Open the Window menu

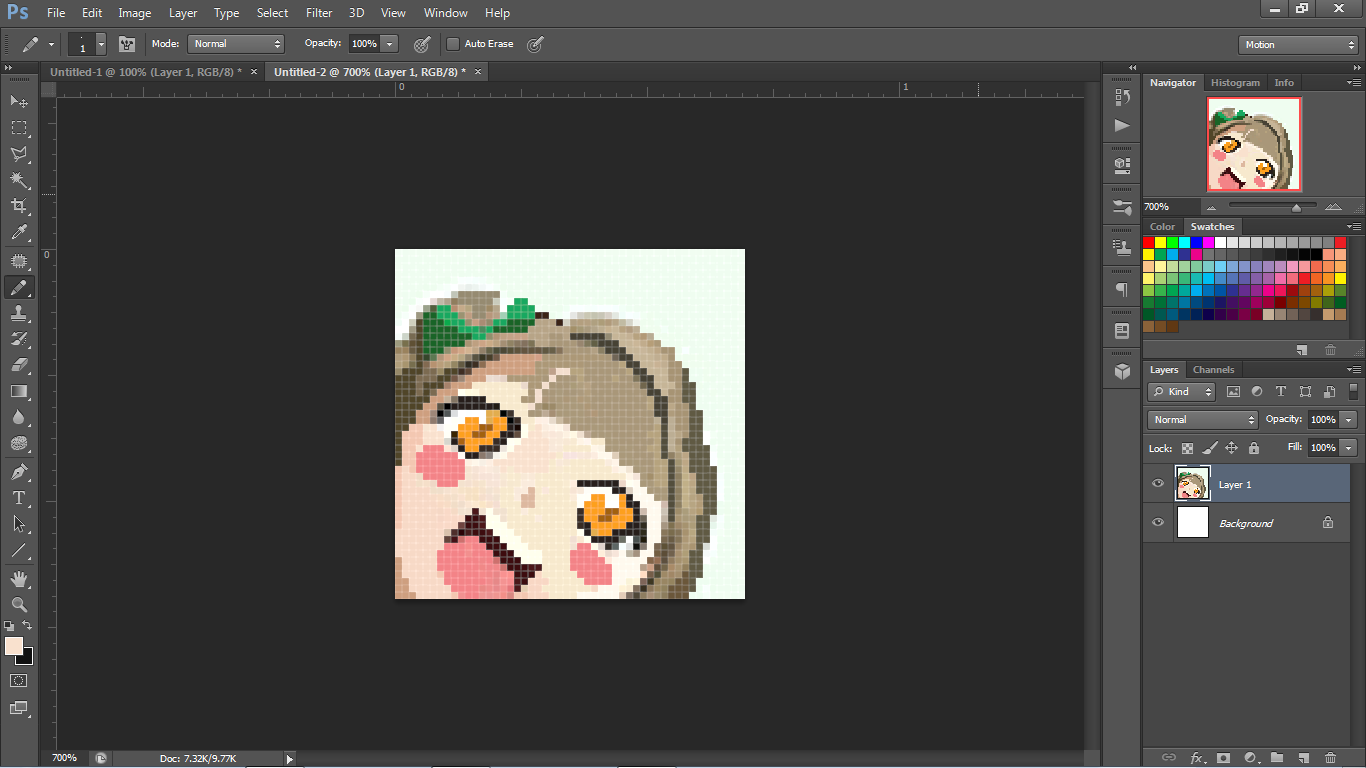pyautogui.click(x=446, y=13)
